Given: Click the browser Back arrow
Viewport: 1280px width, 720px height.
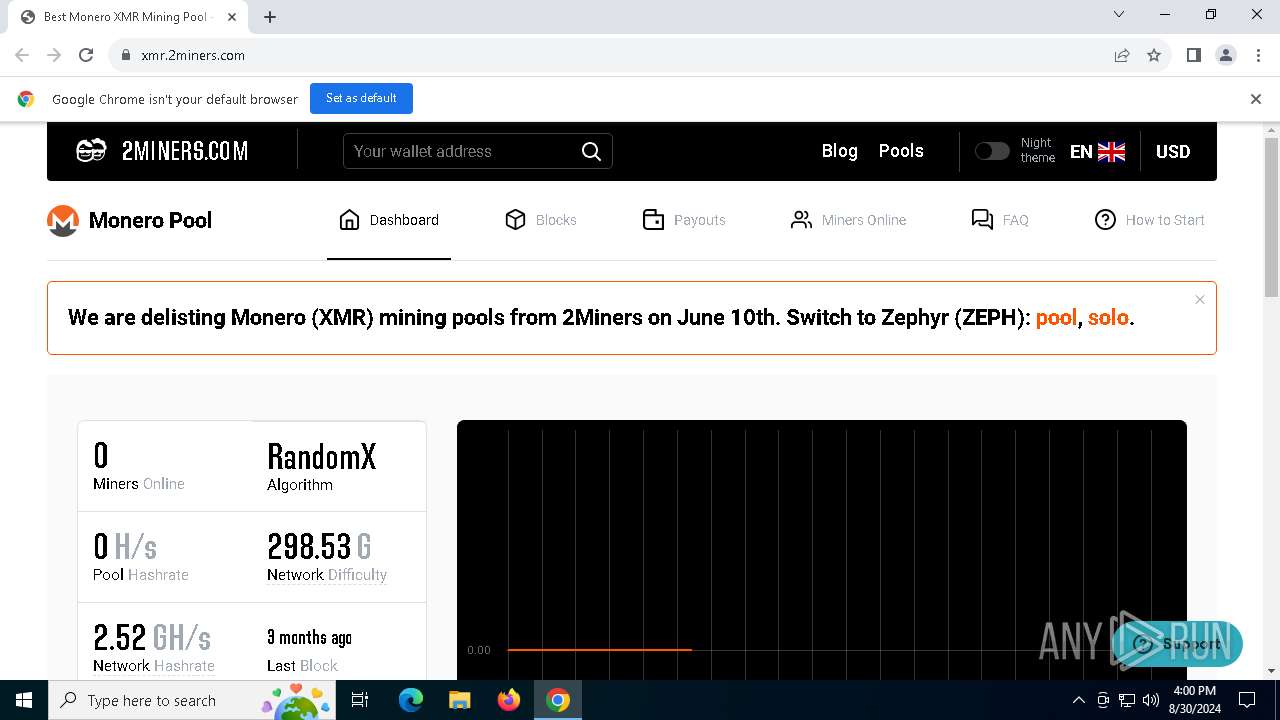Looking at the screenshot, I should 22,55.
